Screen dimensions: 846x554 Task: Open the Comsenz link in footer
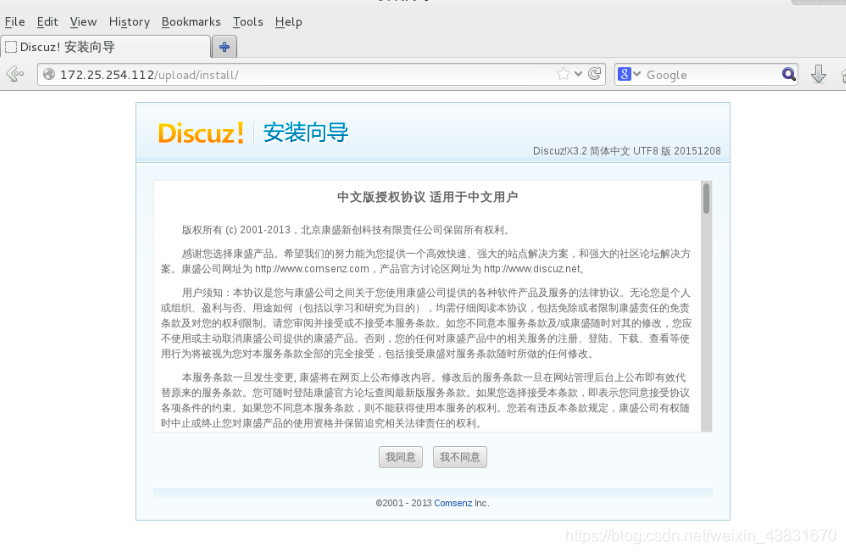tap(453, 503)
